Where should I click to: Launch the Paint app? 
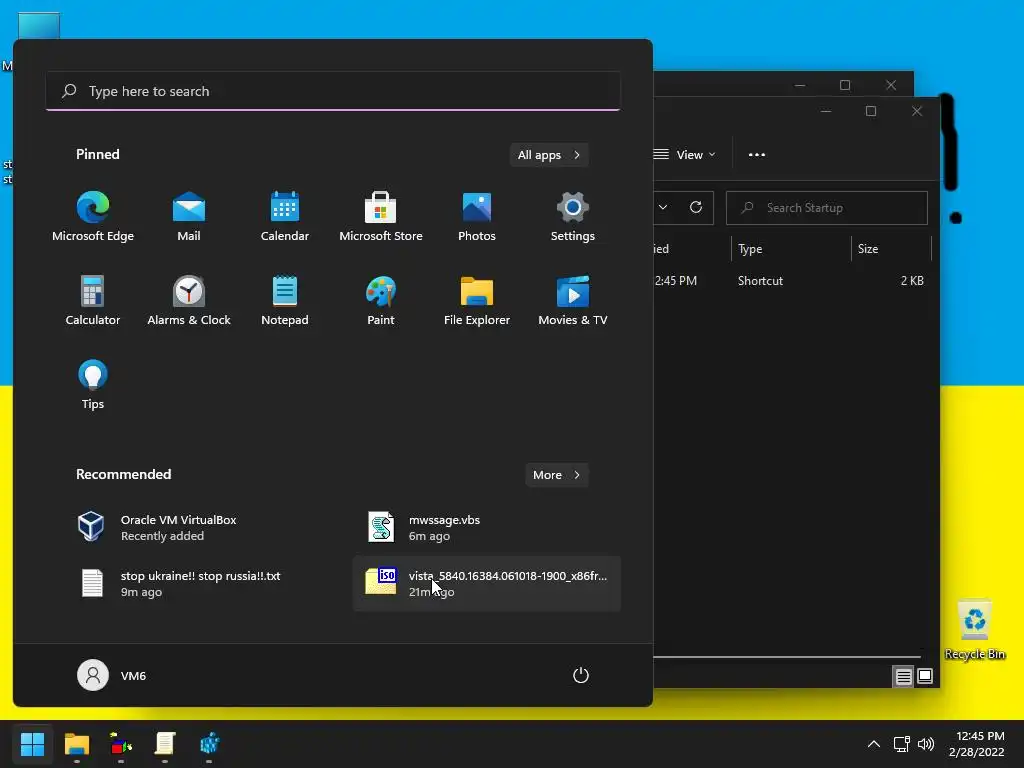[381, 300]
